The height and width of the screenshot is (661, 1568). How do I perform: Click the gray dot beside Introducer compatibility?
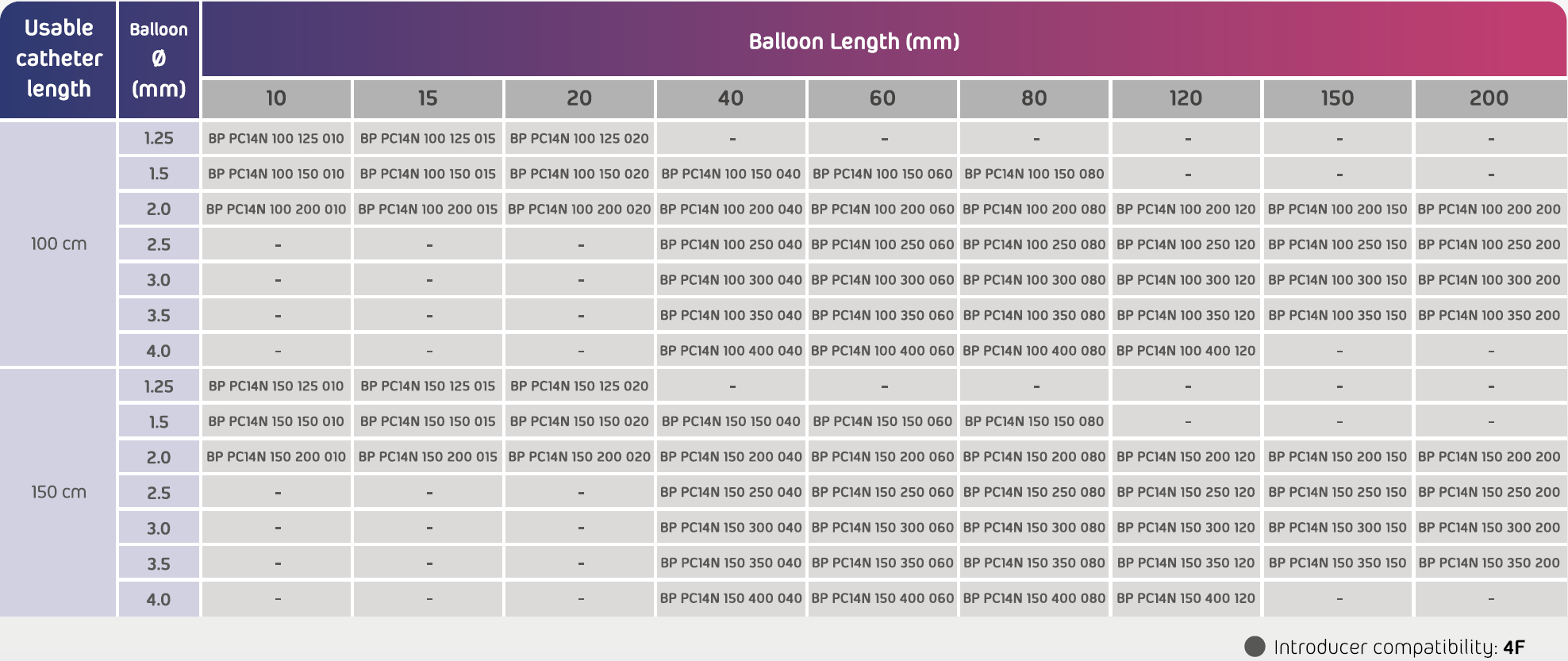1255,647
